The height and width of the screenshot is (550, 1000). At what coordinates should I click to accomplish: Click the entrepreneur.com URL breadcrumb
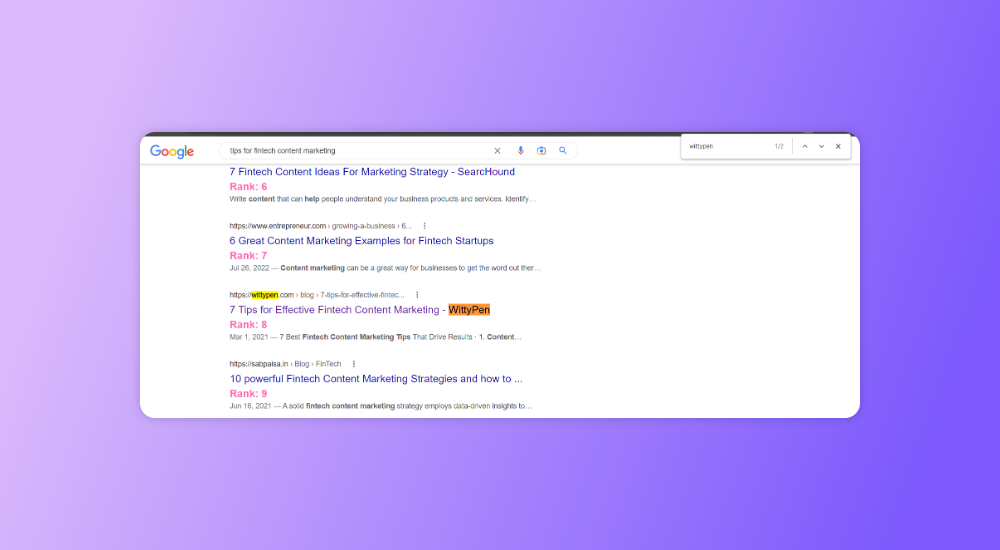coord(320,226)
